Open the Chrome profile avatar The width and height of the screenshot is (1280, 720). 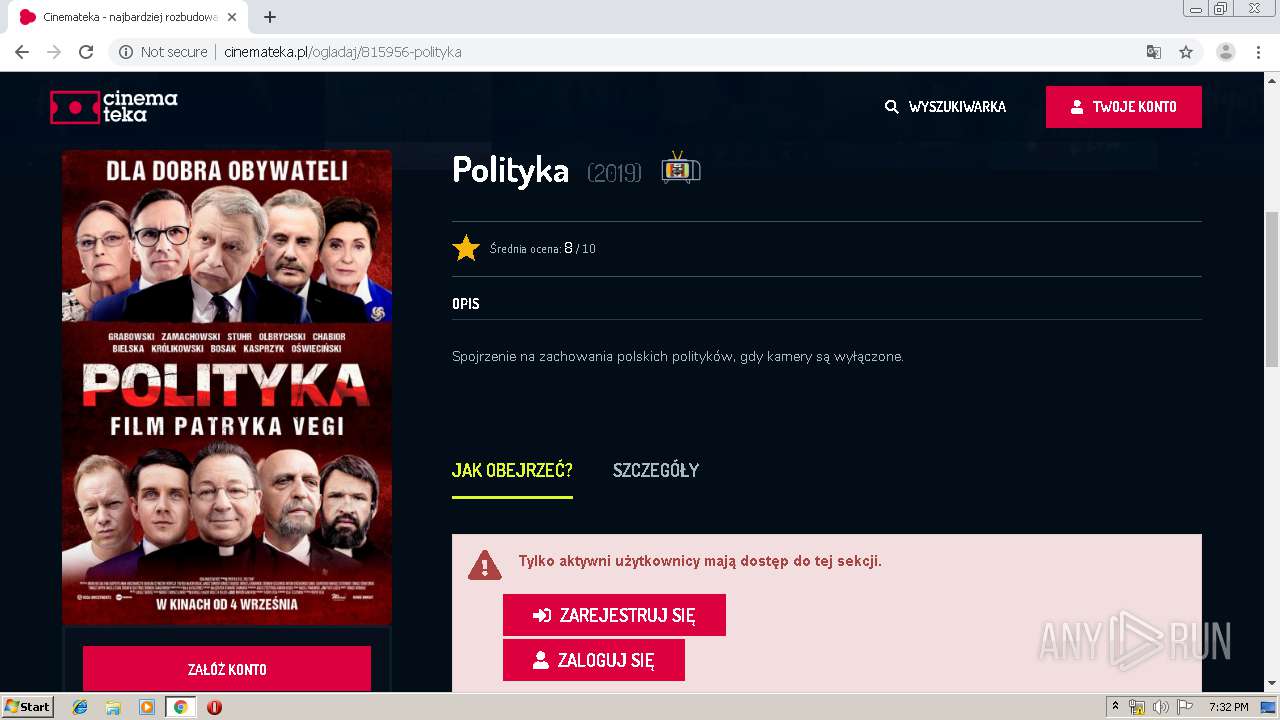1226,52
